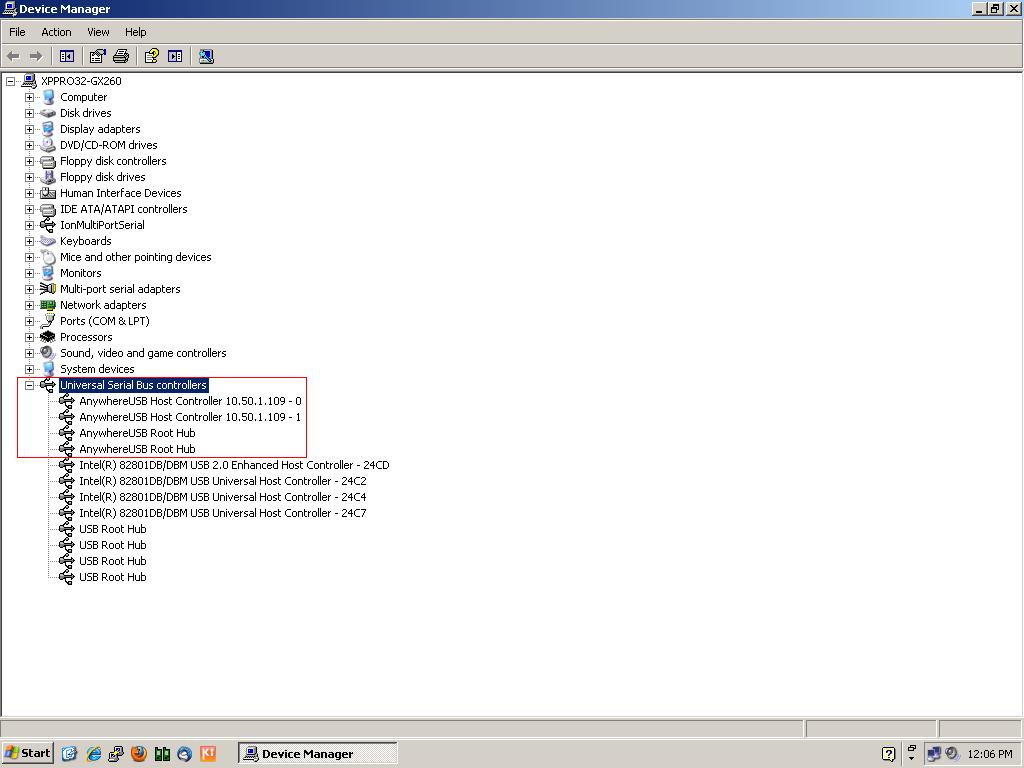Launch Internet Explorer from Quick Launch
Viewport: 1024px width, 768px height.
[94, 754]
